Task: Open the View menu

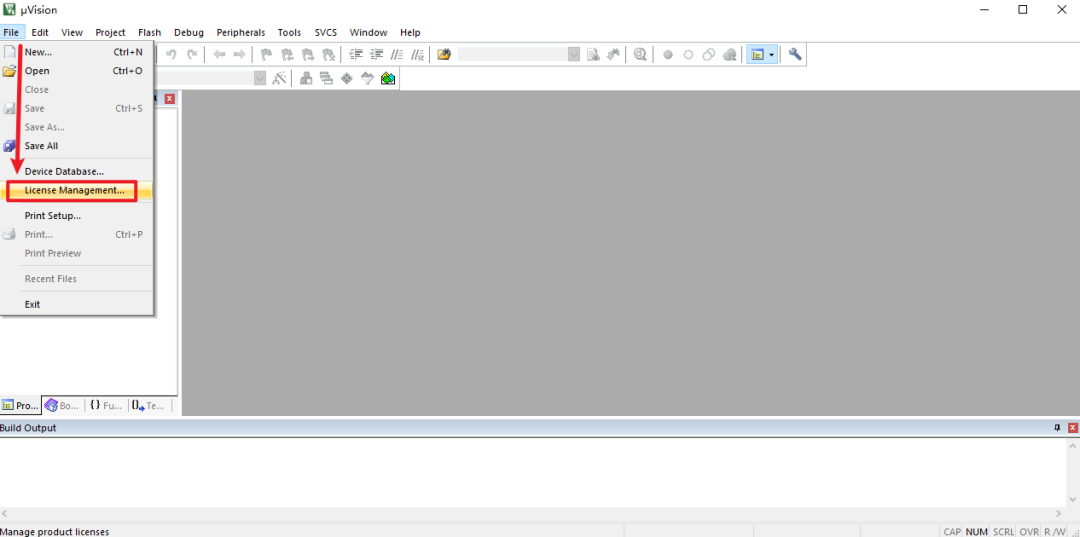Action: click(x=72, y=32)
